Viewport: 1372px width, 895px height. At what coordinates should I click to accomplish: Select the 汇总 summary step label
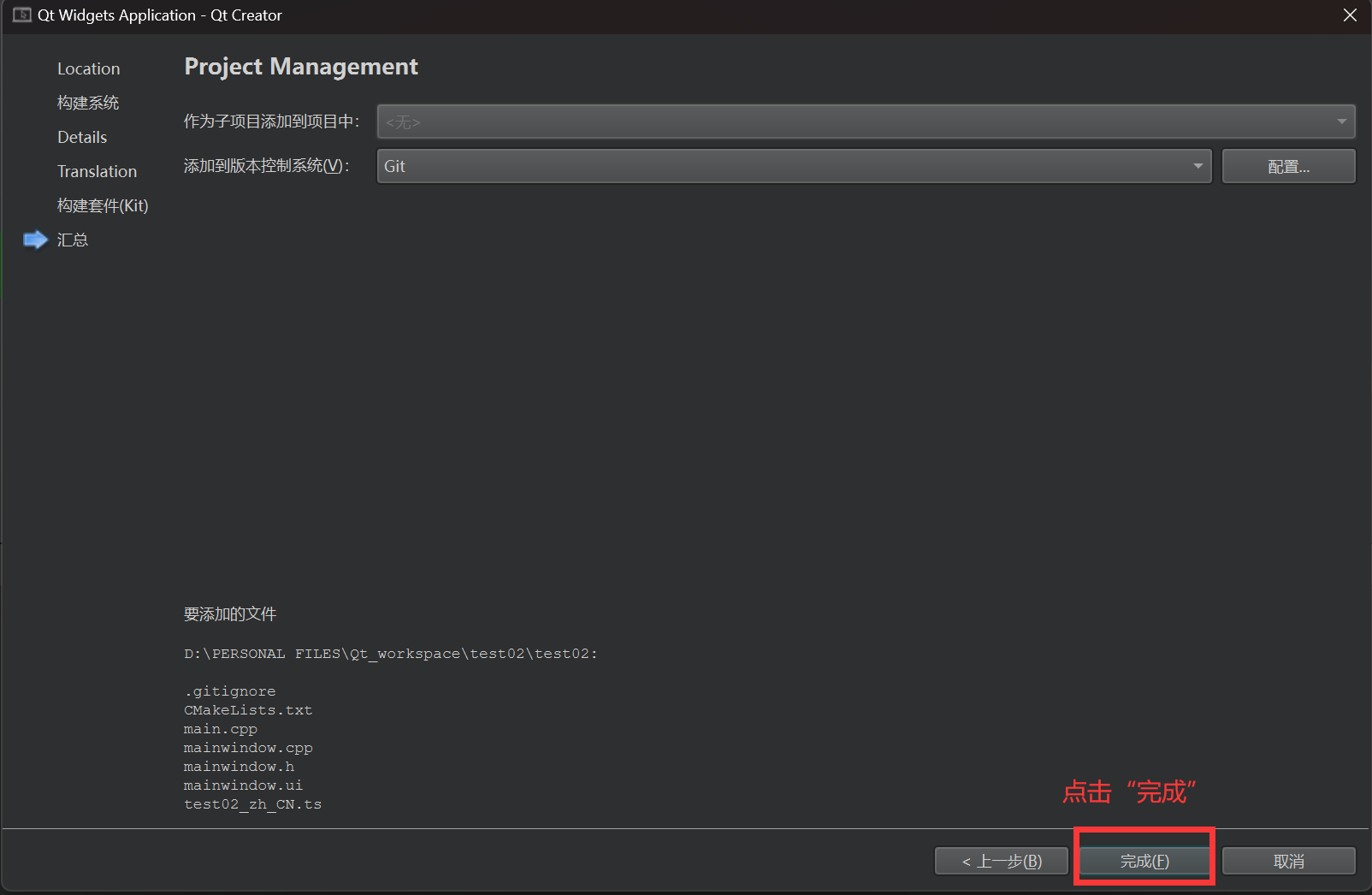pyautogui.click(x=73, y=240)
